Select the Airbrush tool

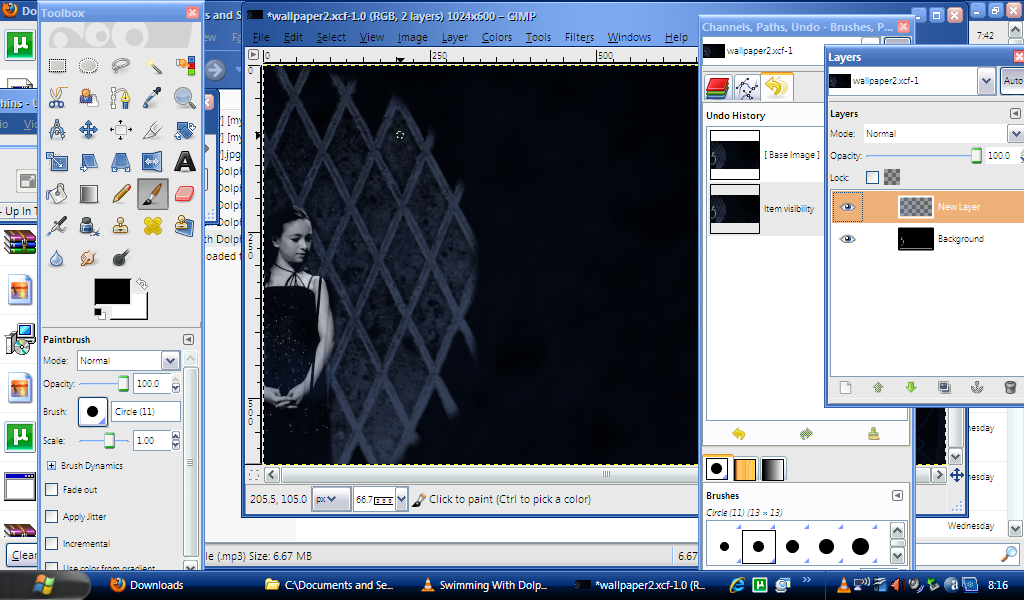tap(57, 226)
